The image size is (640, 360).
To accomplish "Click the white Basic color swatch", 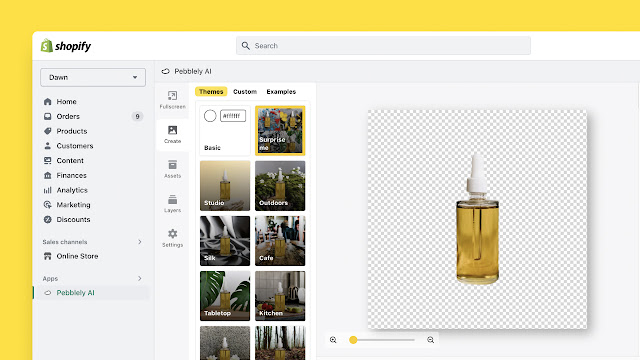I will [210, 116].
